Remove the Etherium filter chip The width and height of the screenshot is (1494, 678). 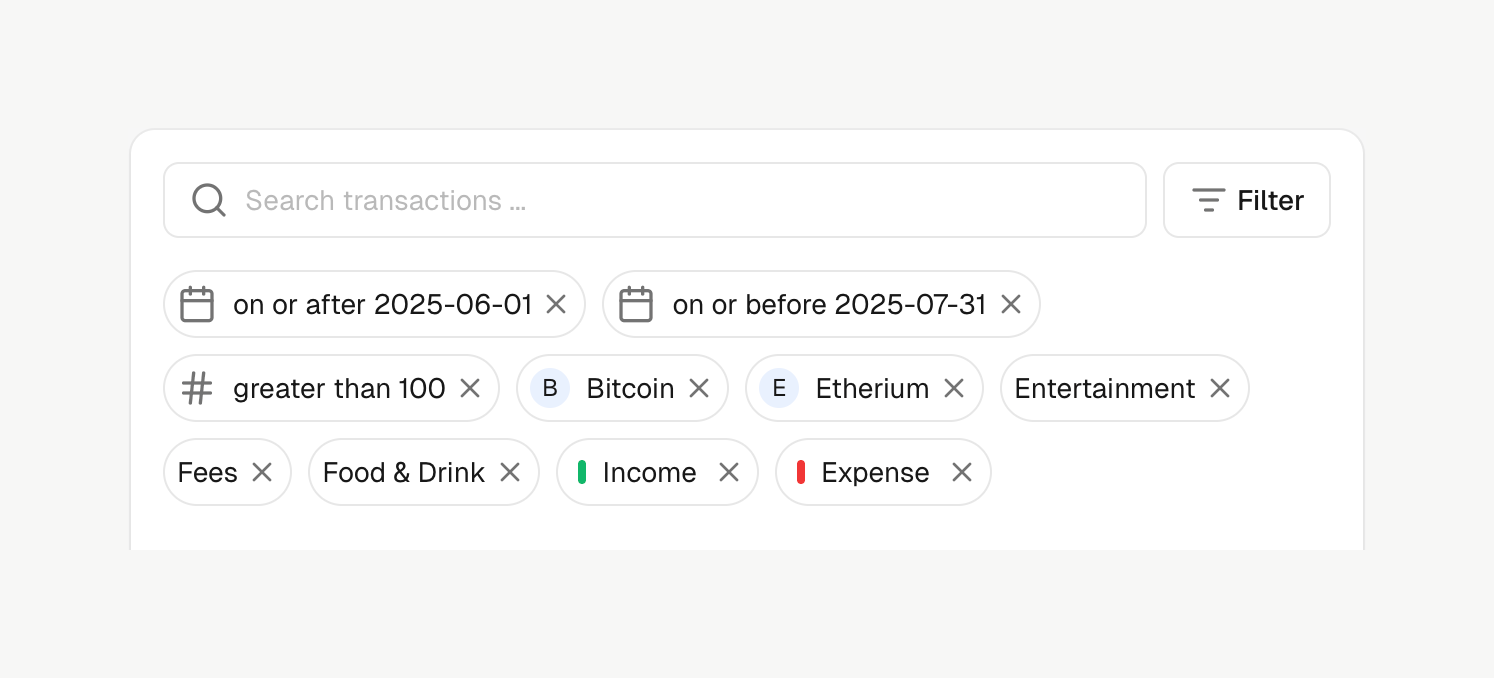[x=954, y=388]
